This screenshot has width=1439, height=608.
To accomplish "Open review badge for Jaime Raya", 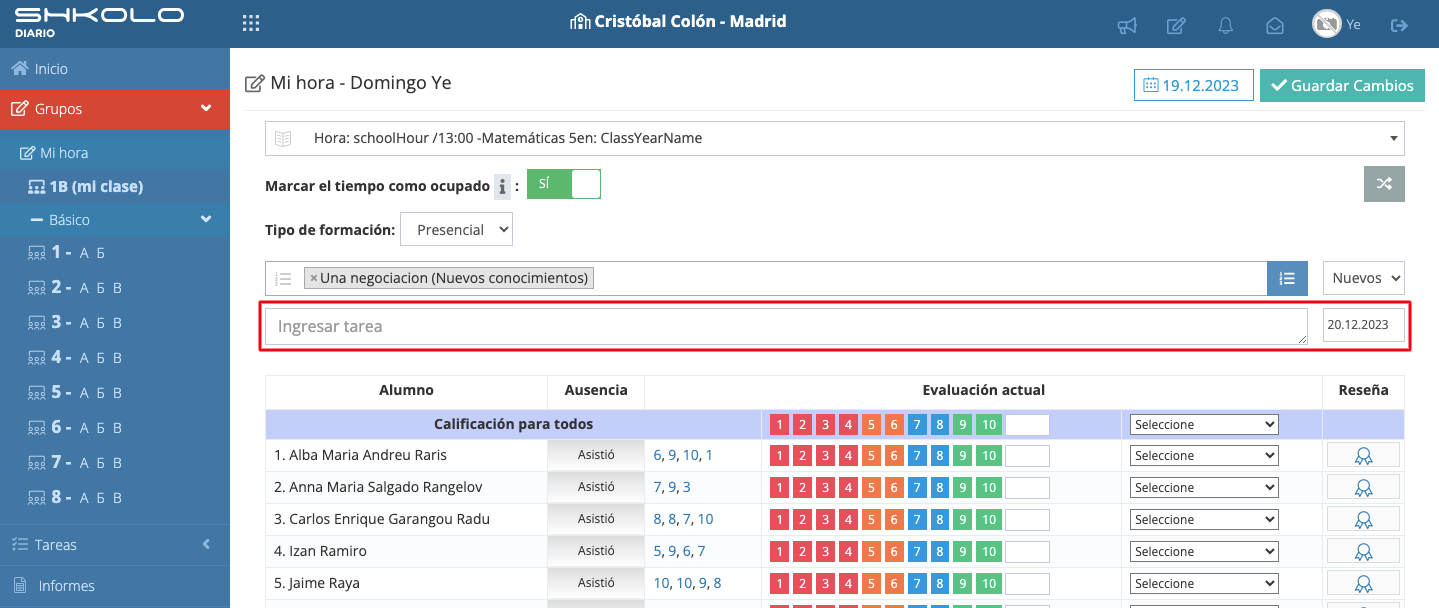I will pos(1363,584).
